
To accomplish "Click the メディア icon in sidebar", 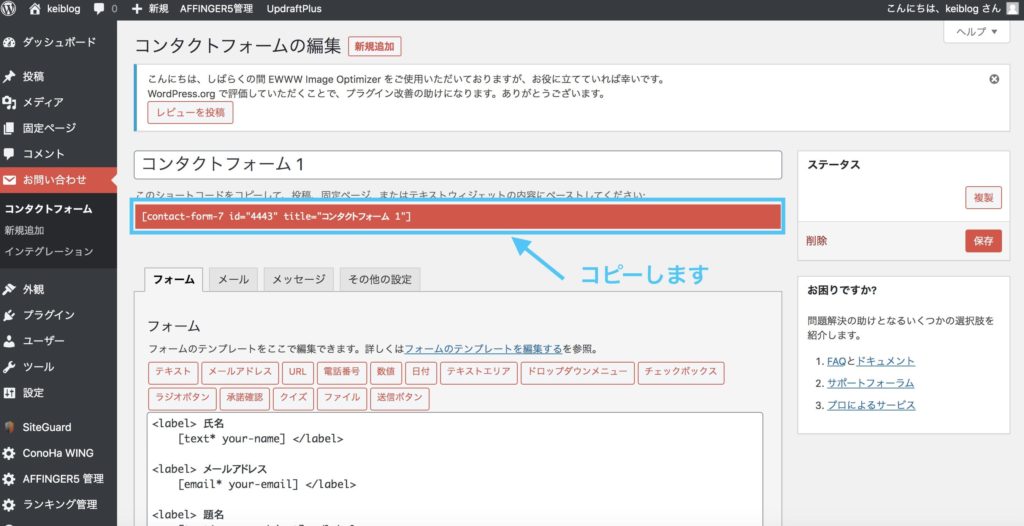I will pos(9,103).
